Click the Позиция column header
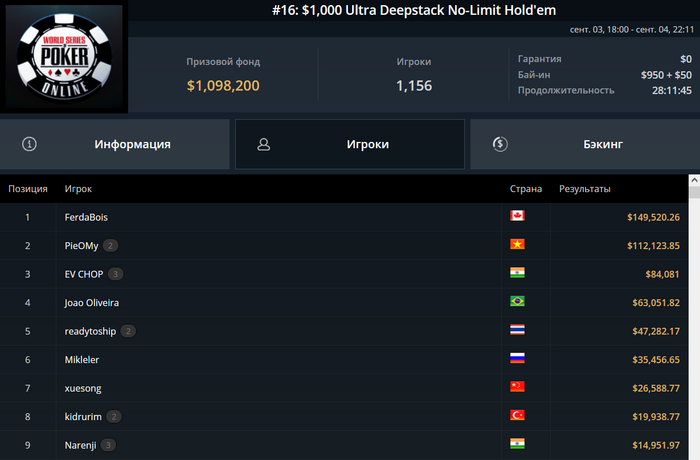Screen dimensions: 700x460 tap(28, 189)
